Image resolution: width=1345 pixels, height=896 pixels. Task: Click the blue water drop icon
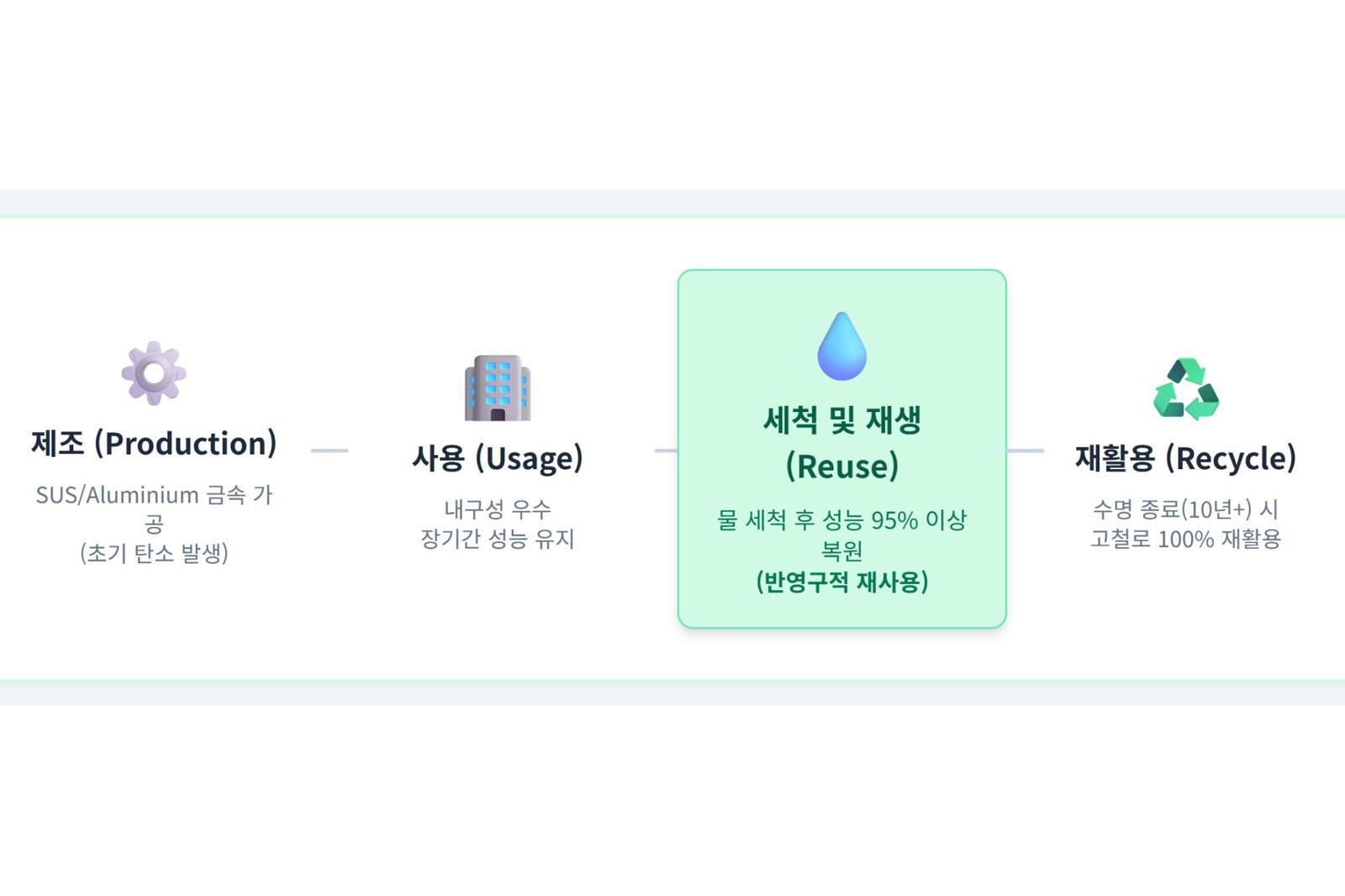point(841,346)
